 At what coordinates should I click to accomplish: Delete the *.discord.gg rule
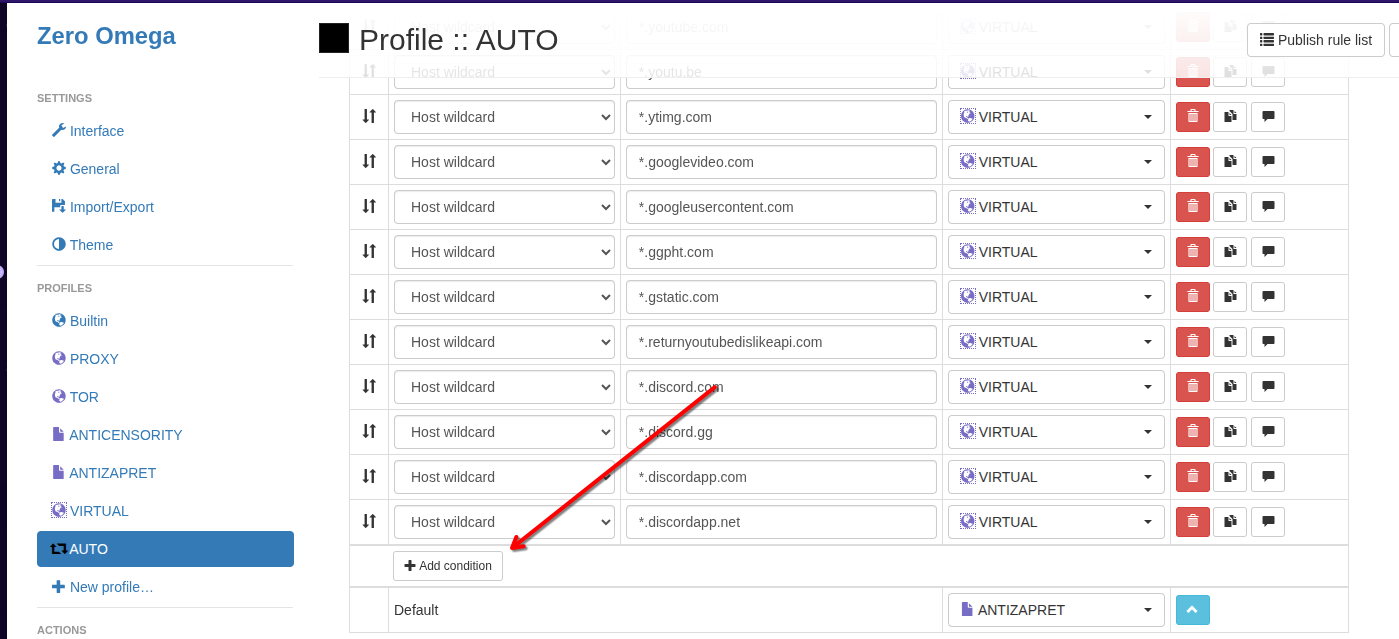(x=1192, y=432)
